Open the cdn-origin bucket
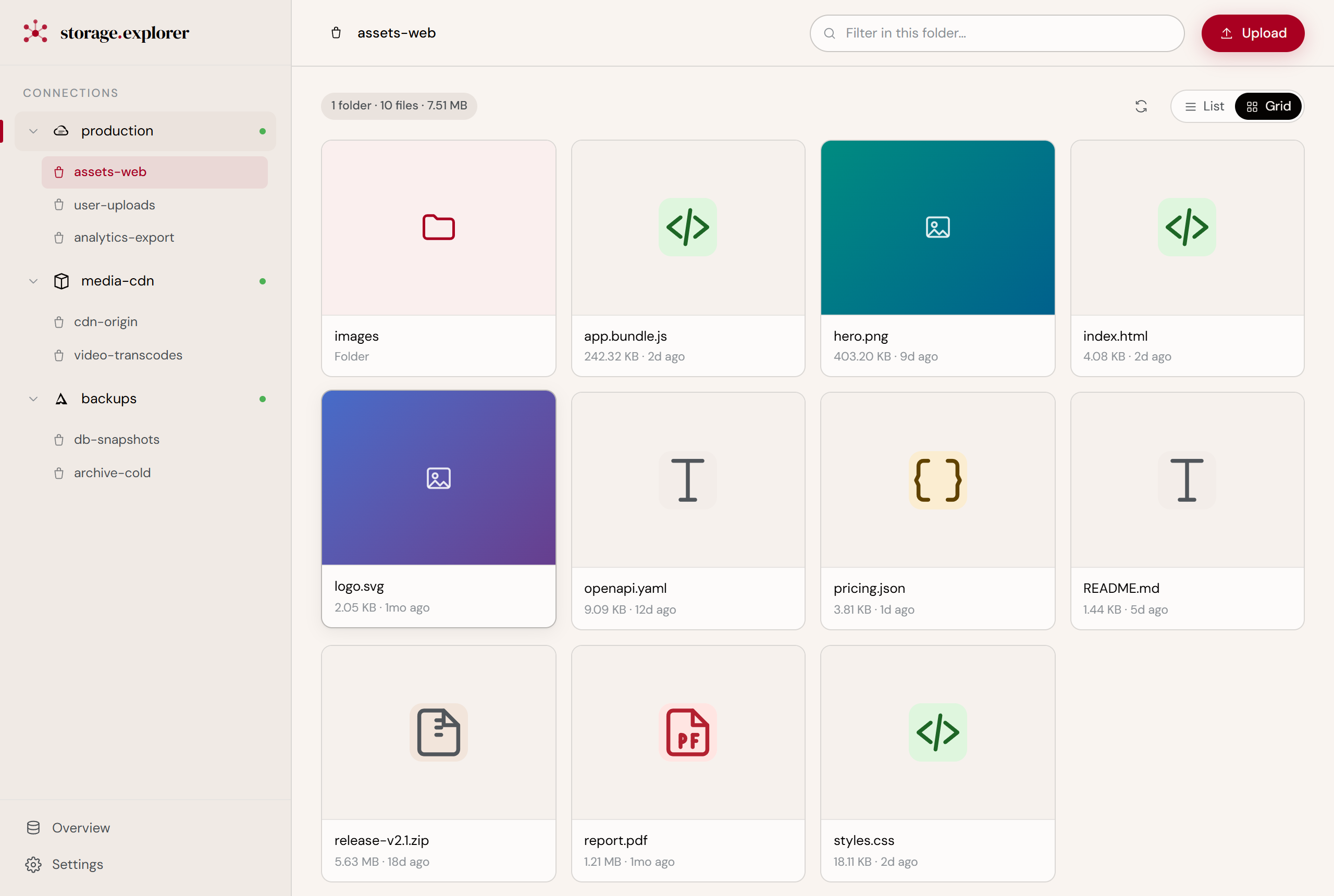Screen dimensions: 1334x896 coord(154,322)
